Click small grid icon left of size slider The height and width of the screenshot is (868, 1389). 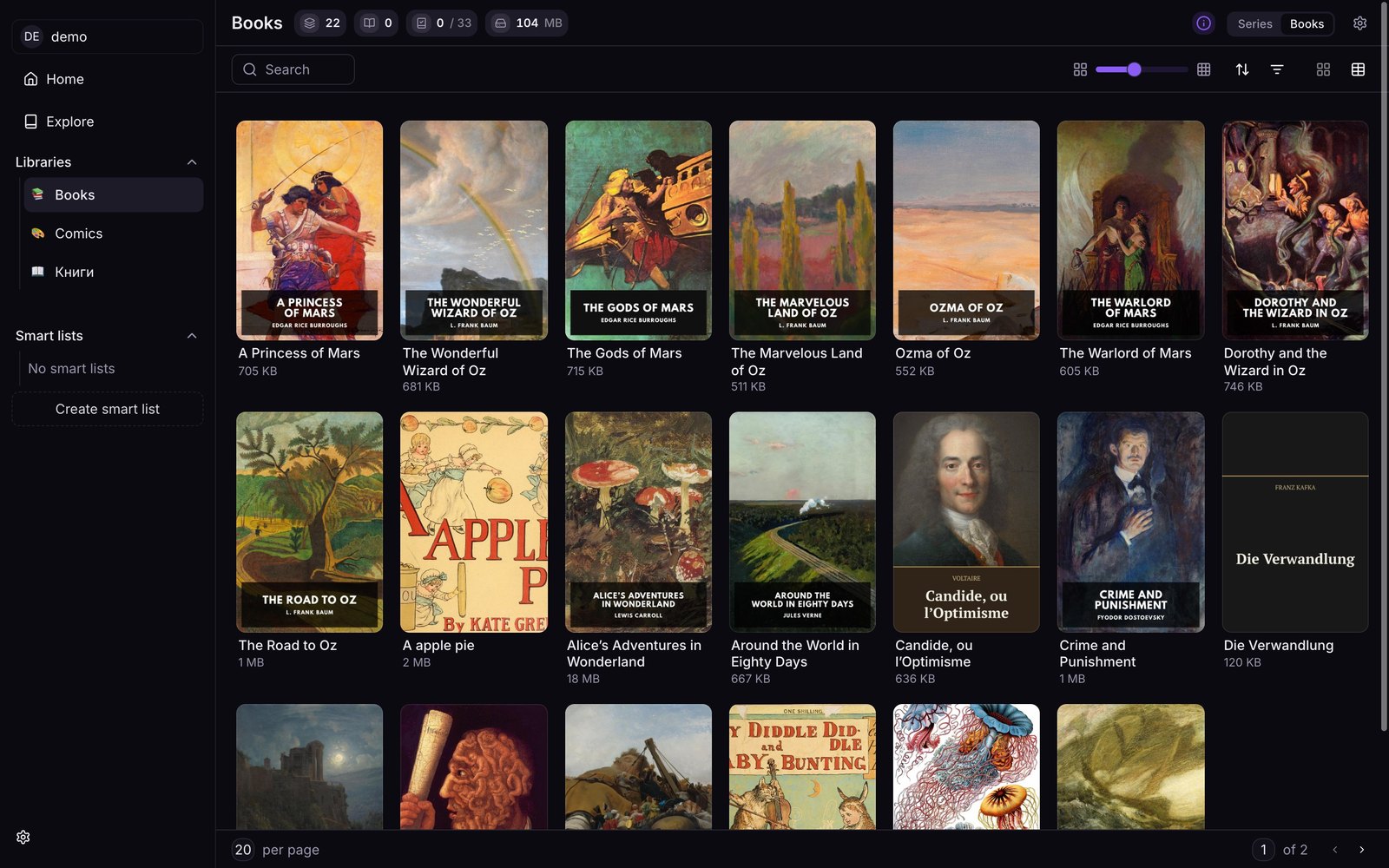click(x=1080, y=69)
